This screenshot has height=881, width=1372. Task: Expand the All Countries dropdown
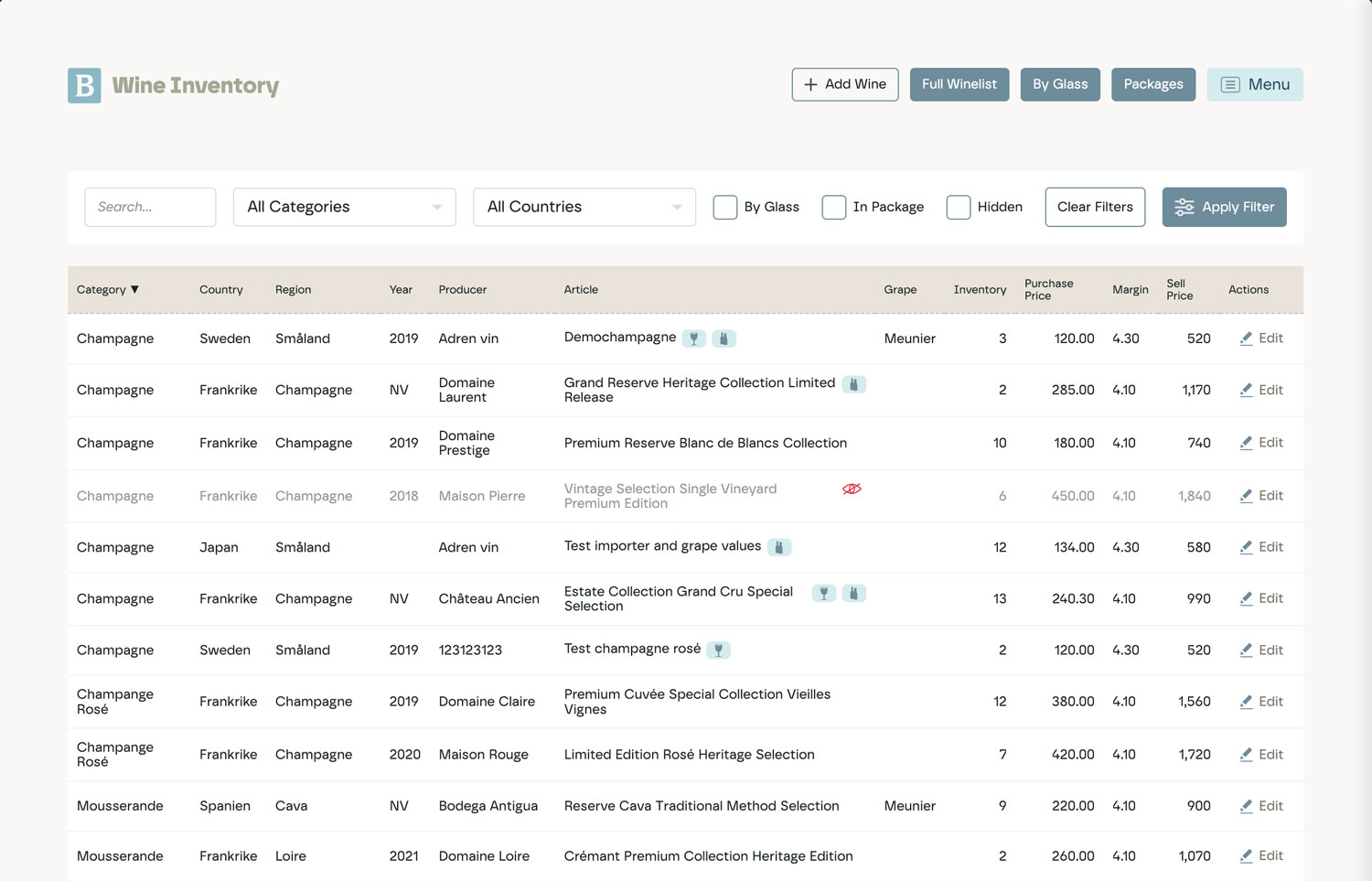584,208
